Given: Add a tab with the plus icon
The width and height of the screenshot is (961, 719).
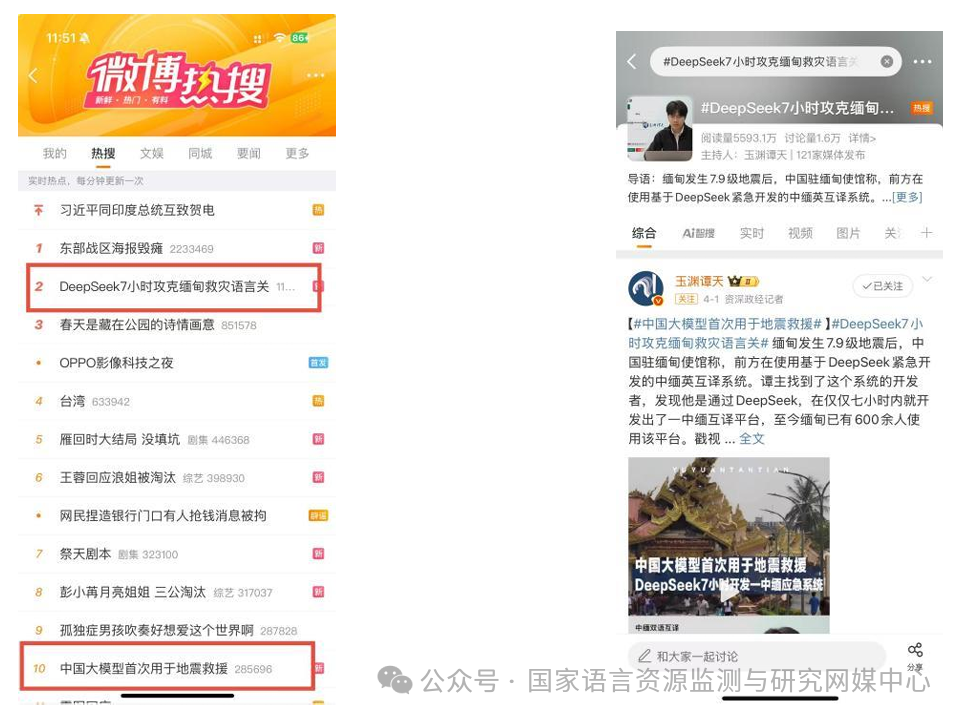Looking at the screenshot, I should coord(926,233).
